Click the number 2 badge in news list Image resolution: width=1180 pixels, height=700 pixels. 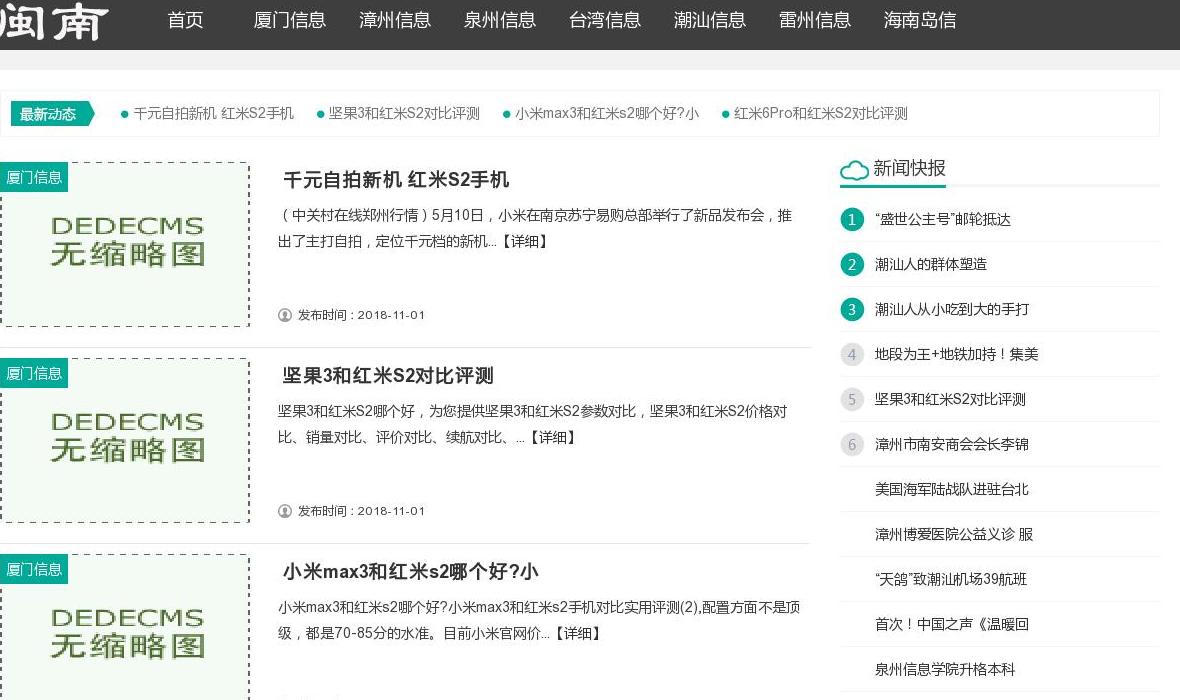851,264
